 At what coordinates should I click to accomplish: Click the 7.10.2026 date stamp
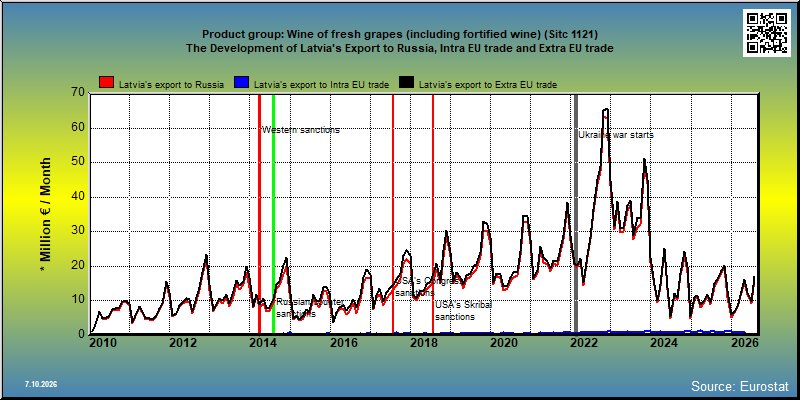tap(41, 384)
